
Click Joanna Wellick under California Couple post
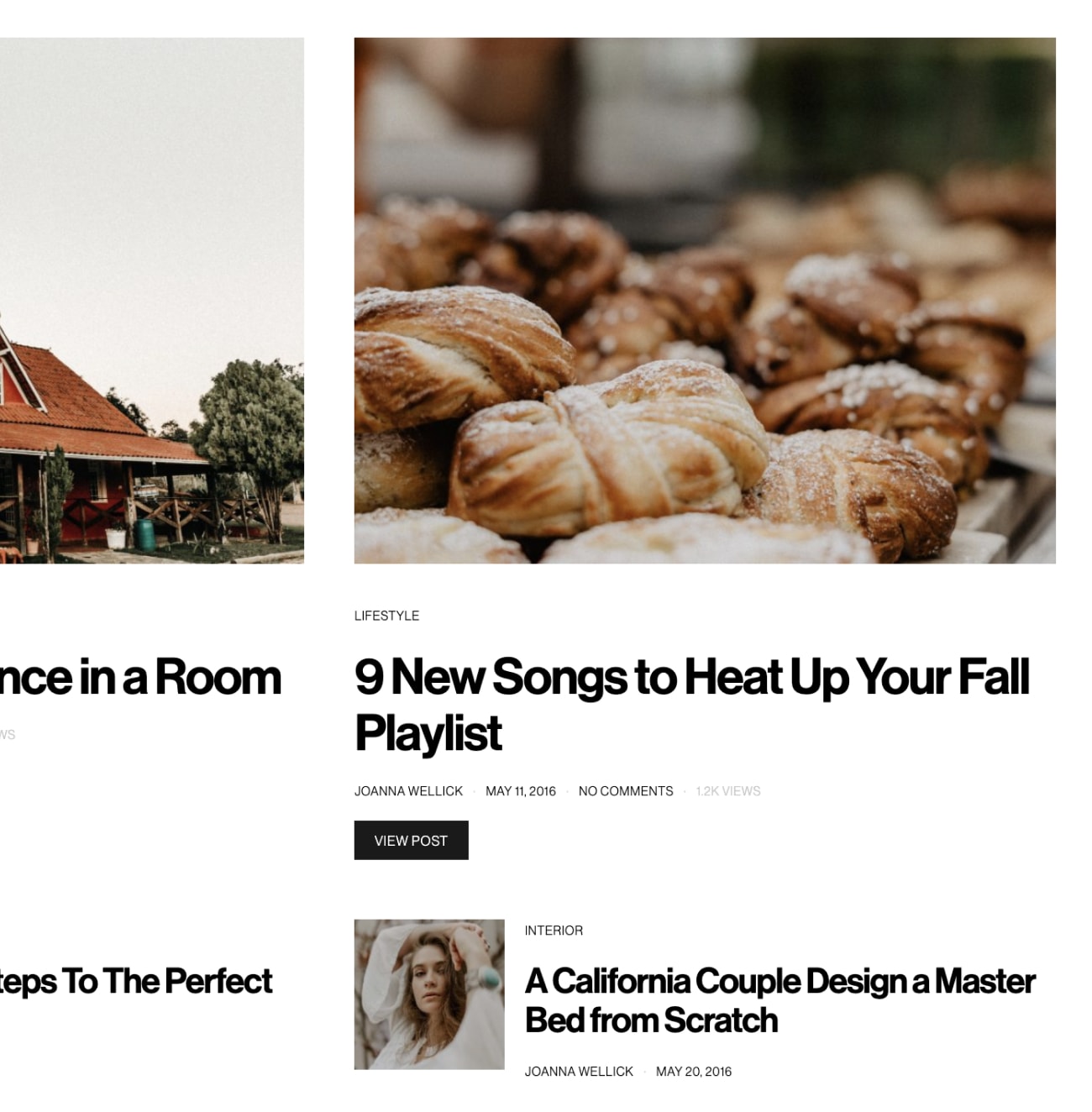click(579, 1072)
